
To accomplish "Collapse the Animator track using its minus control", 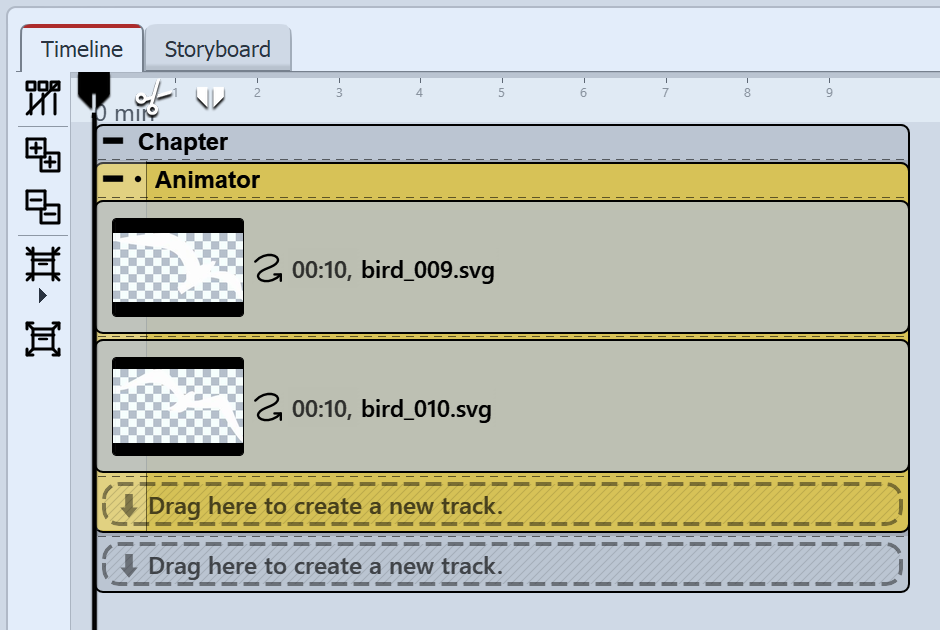I will [x=114, y=180].
